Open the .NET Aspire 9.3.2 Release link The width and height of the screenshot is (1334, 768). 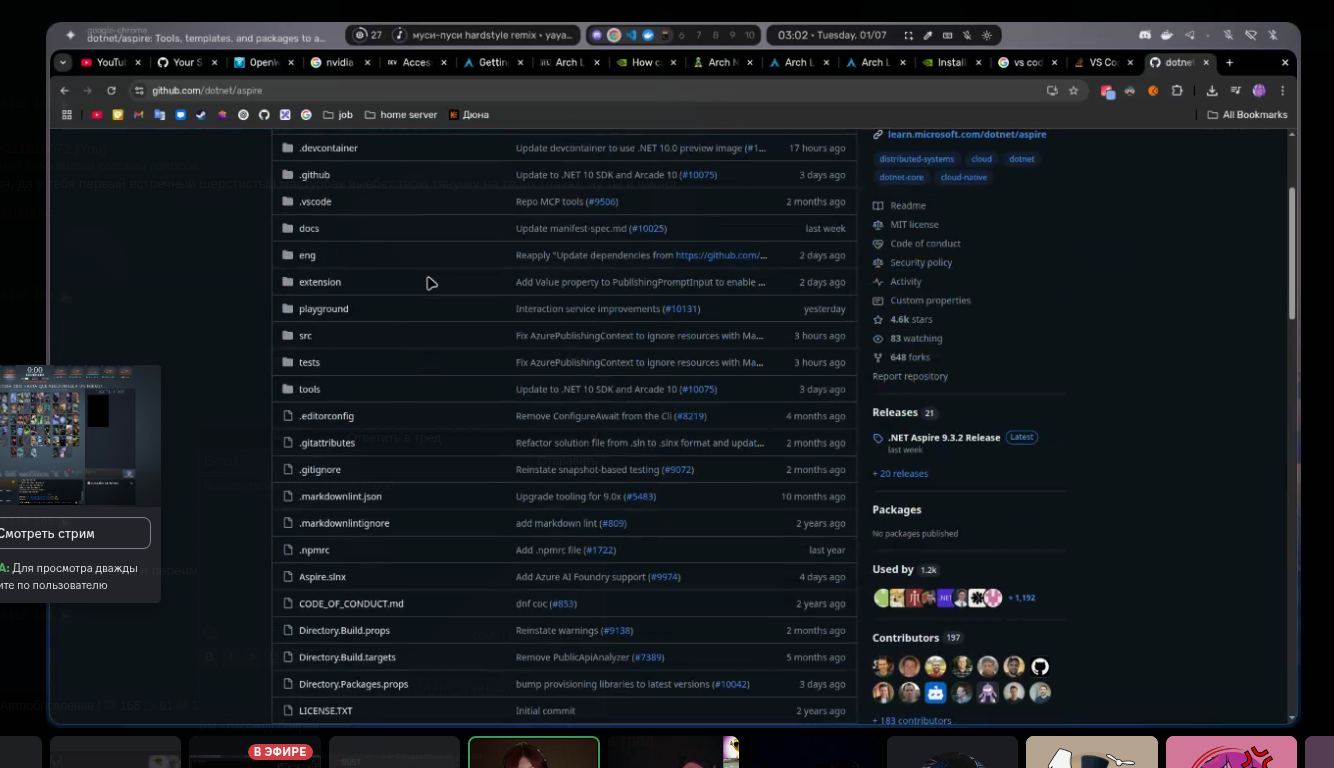click(944, 438)
